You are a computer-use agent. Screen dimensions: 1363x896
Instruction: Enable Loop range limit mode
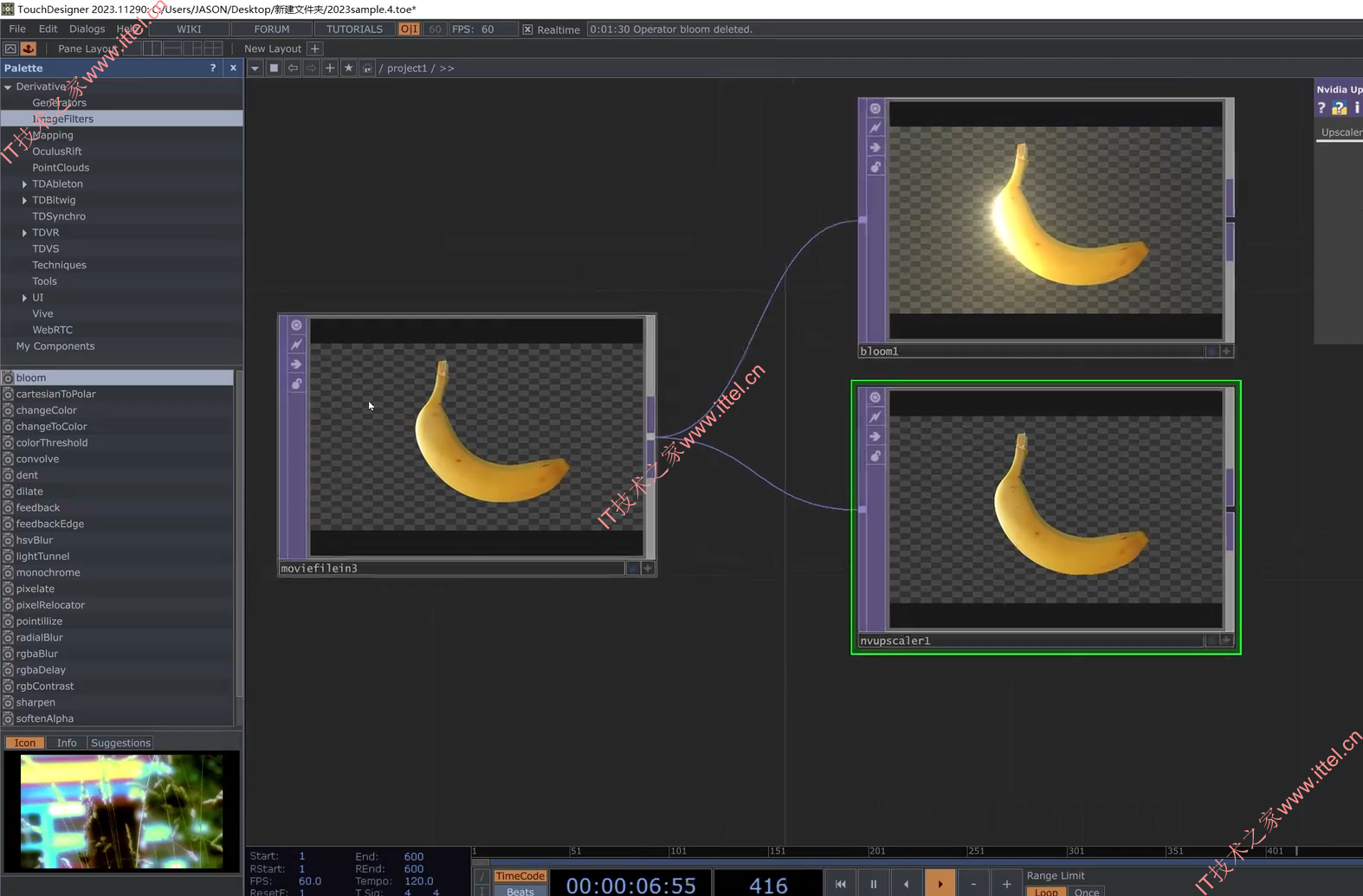click(x=1045, y=892)
